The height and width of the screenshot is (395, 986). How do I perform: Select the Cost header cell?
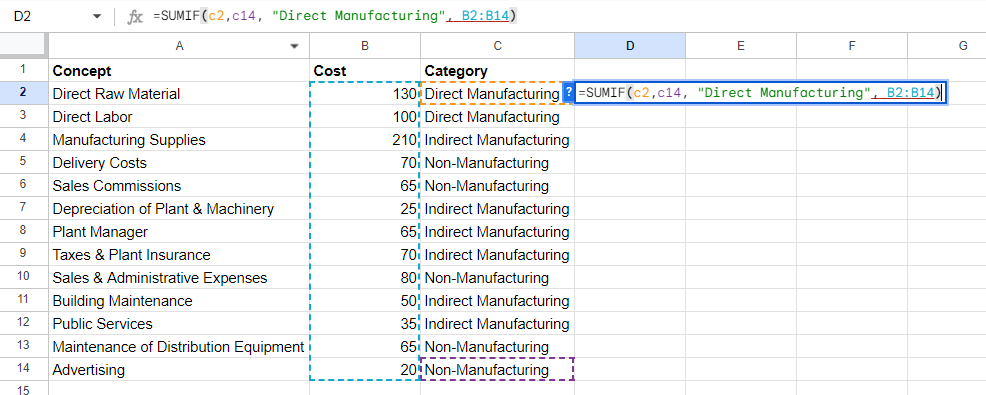click(x=365, y=70)
